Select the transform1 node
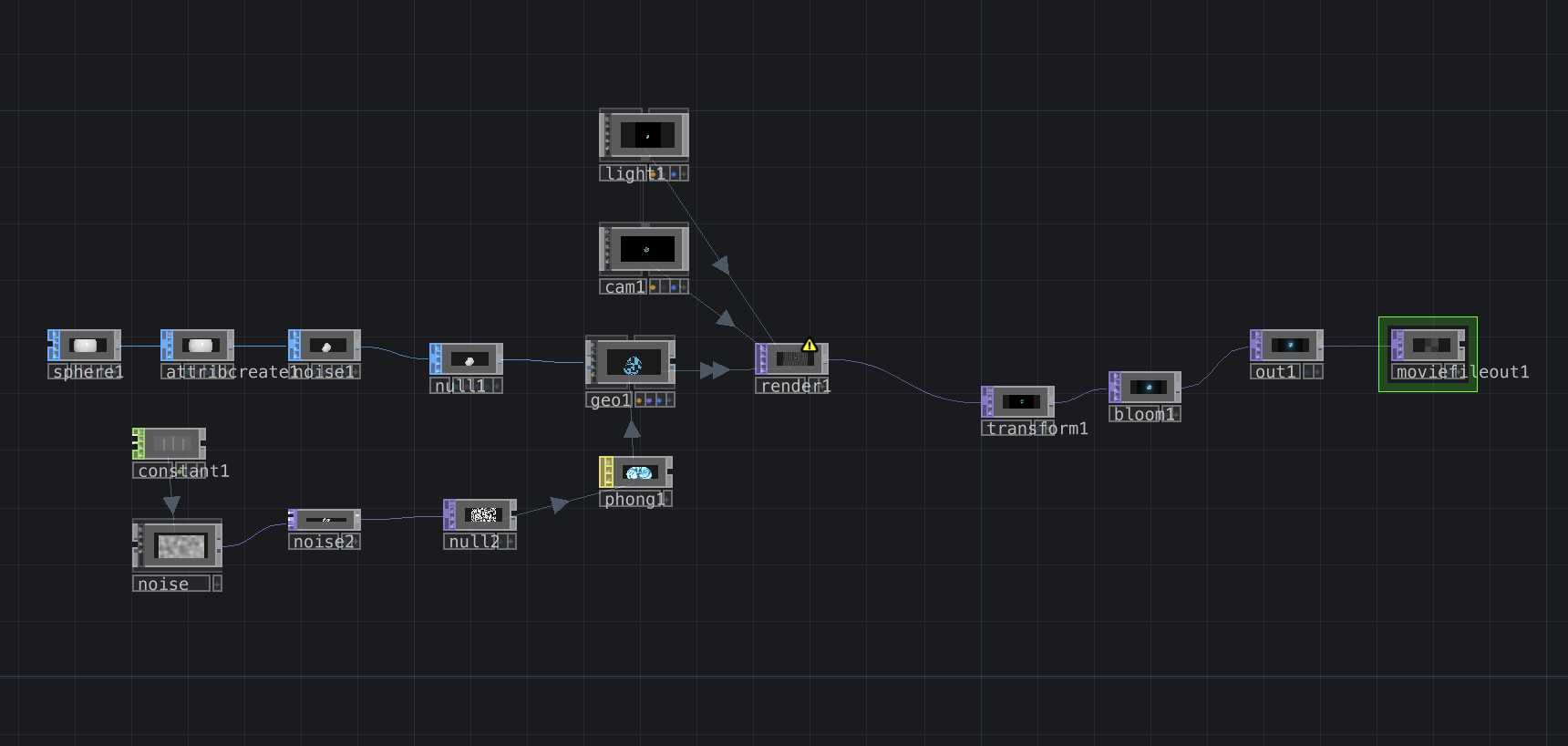The width and height of the screenshot is (1568, 746). point(1019,401)
